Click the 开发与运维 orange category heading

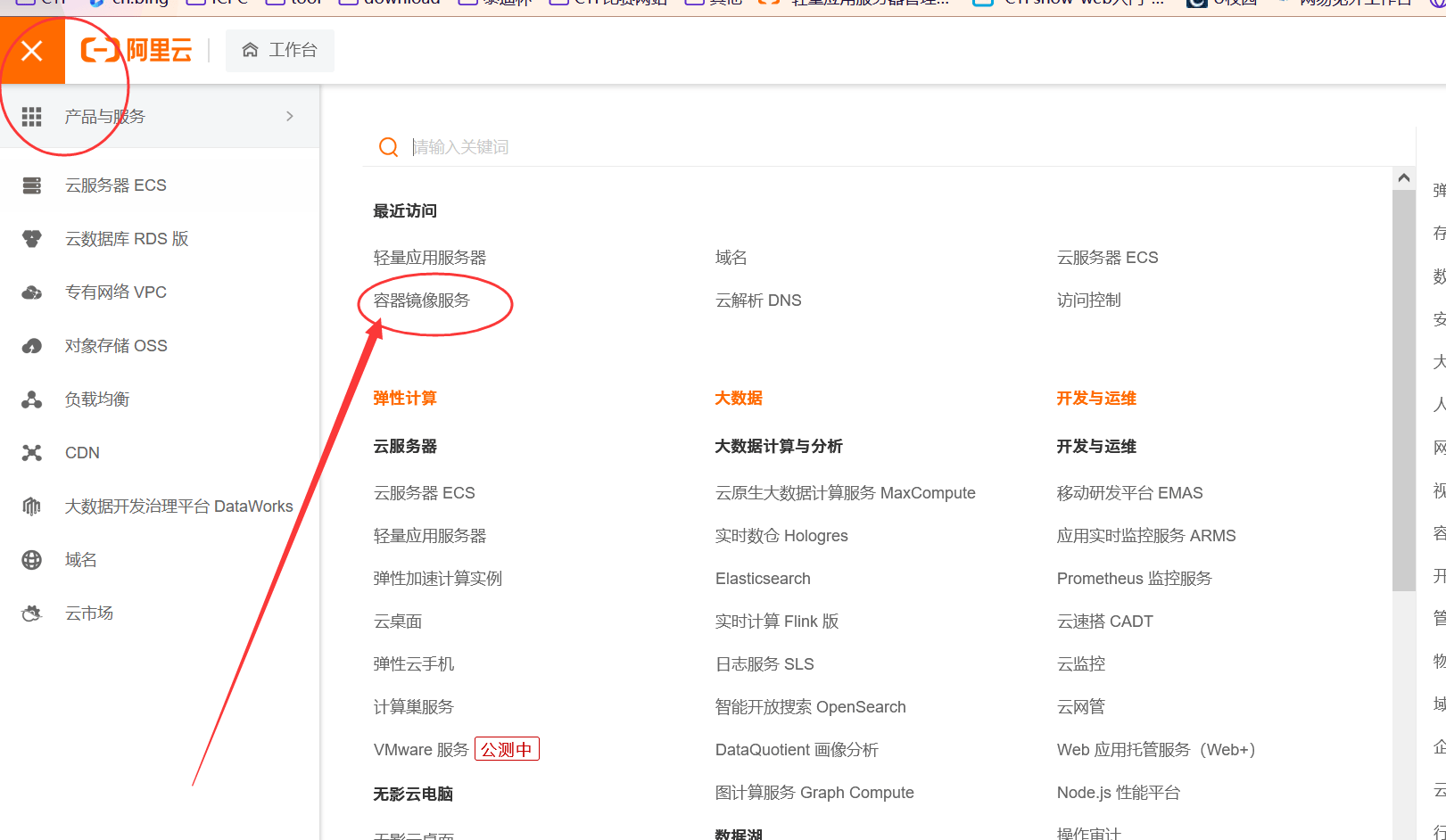[x=1096, y=399]
